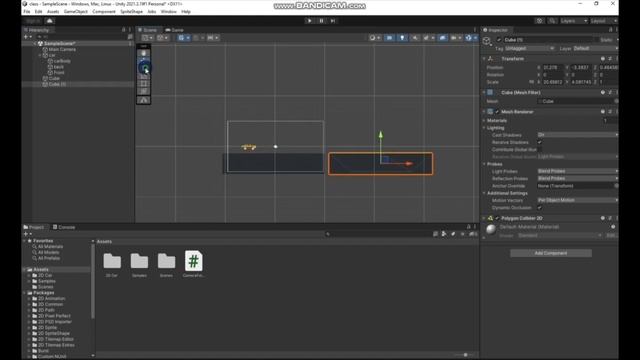Open the Tag dropdown
This screenshot has height=360, width=640.
pyautogui.click(x=530, y=49)
